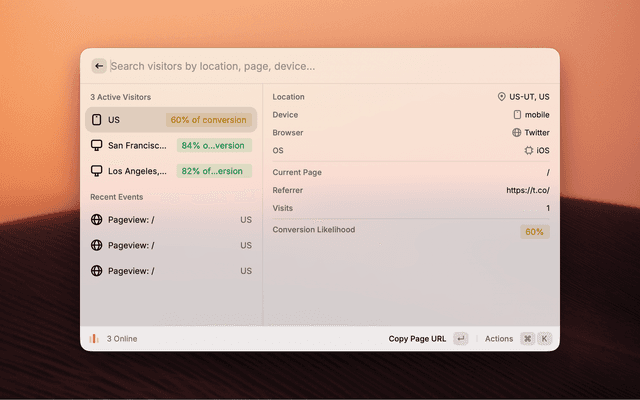Screen dimensions: 640x400
Task: Click the globe icon next to Twitter browser
Action: 517,132
